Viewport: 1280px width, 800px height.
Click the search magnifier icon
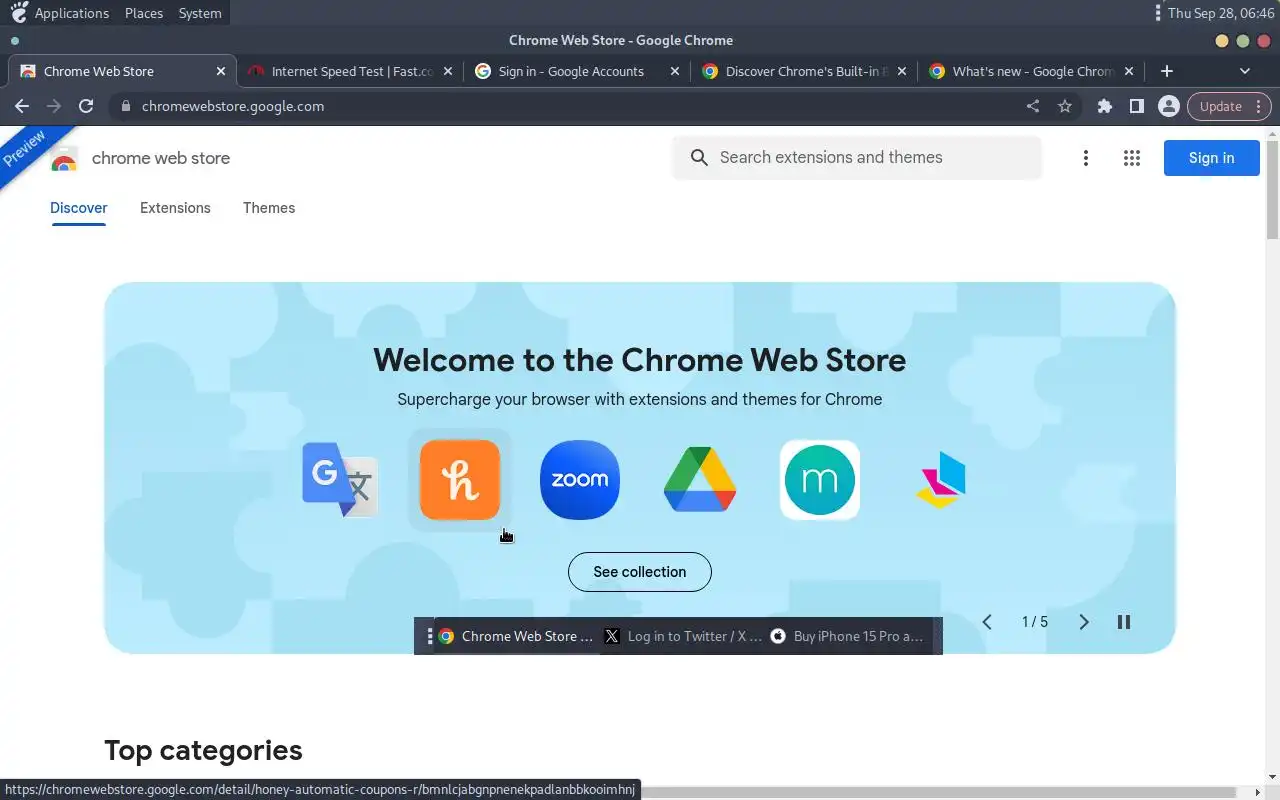700,158
